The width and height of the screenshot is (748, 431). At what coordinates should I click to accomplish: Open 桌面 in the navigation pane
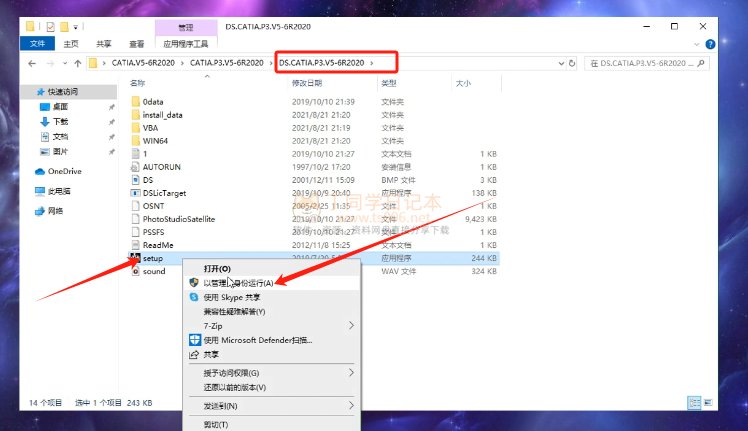60,106
